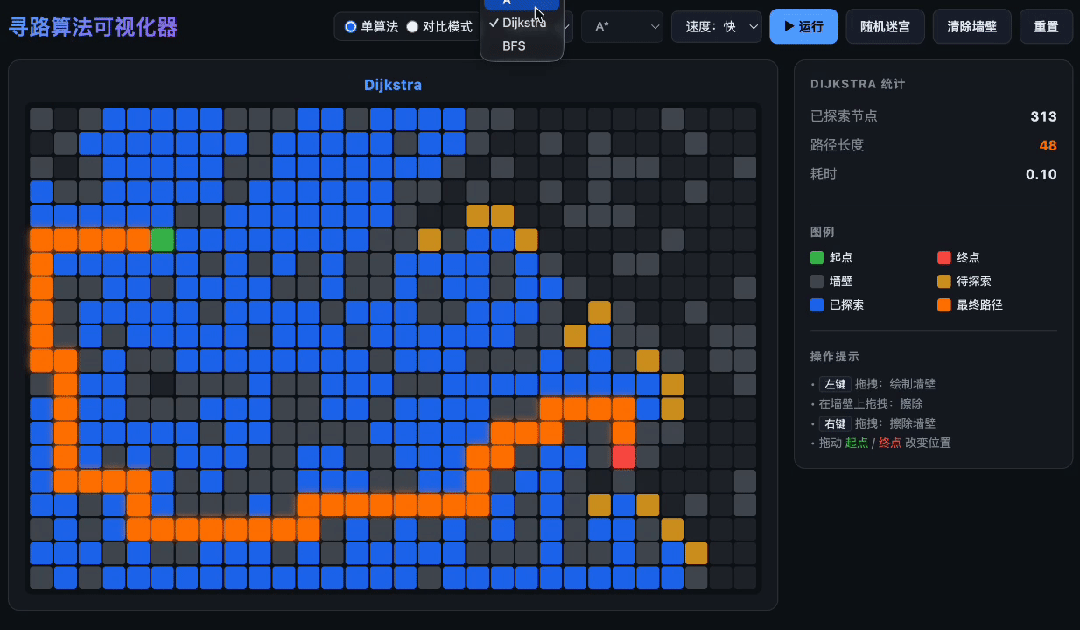This screenshot has width=1080, height=630.
Task: Click the 重置 reset button
Action: [1046, 27]
